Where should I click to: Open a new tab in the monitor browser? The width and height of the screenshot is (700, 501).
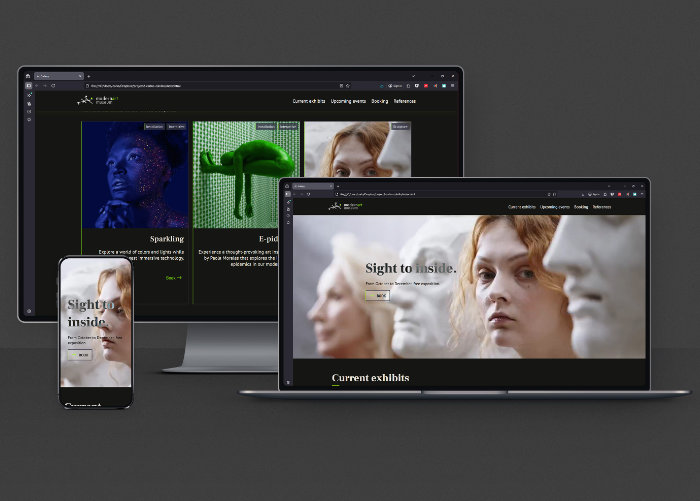point(88,76)
